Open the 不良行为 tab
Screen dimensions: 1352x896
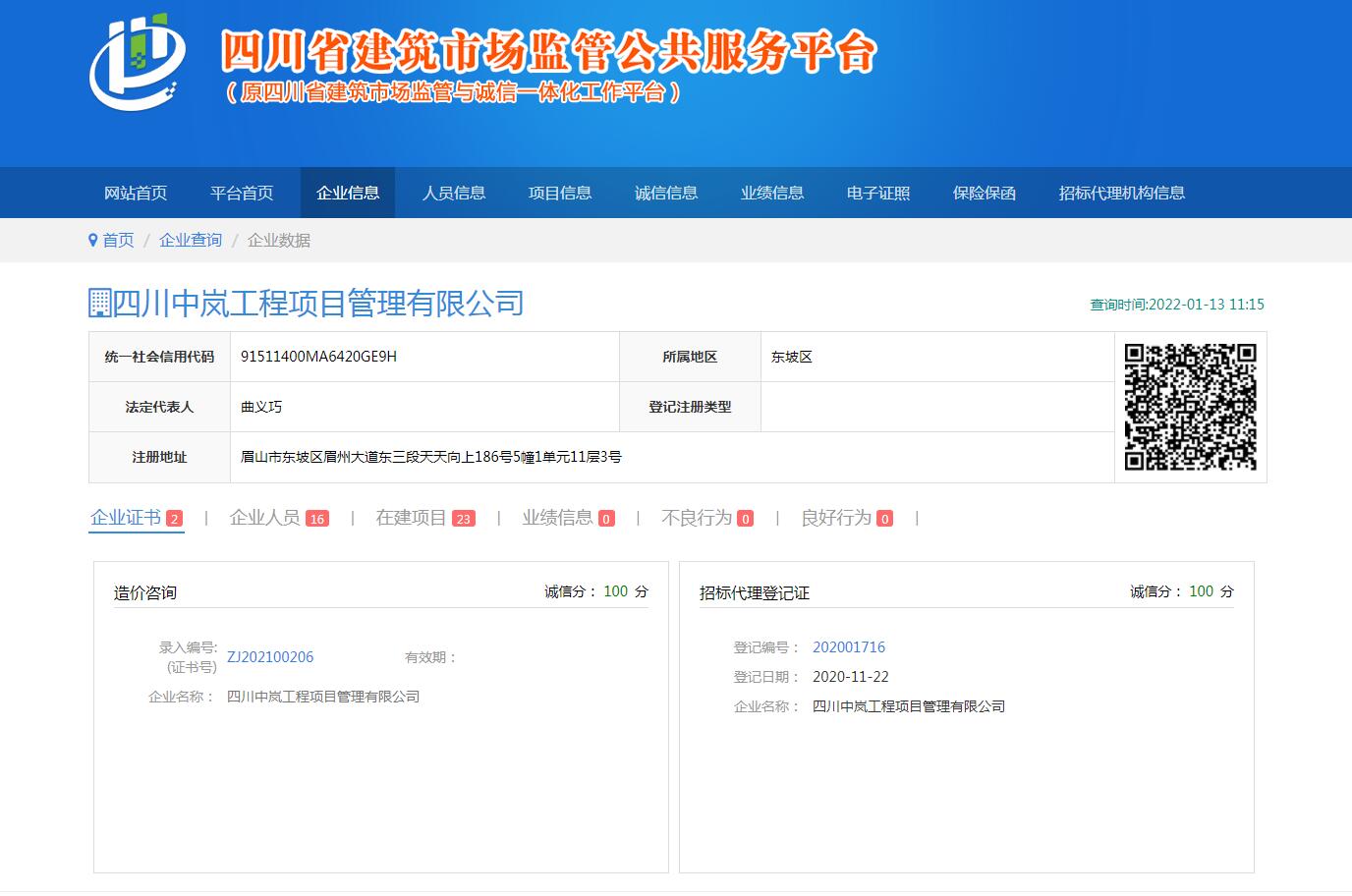(698, 517)
